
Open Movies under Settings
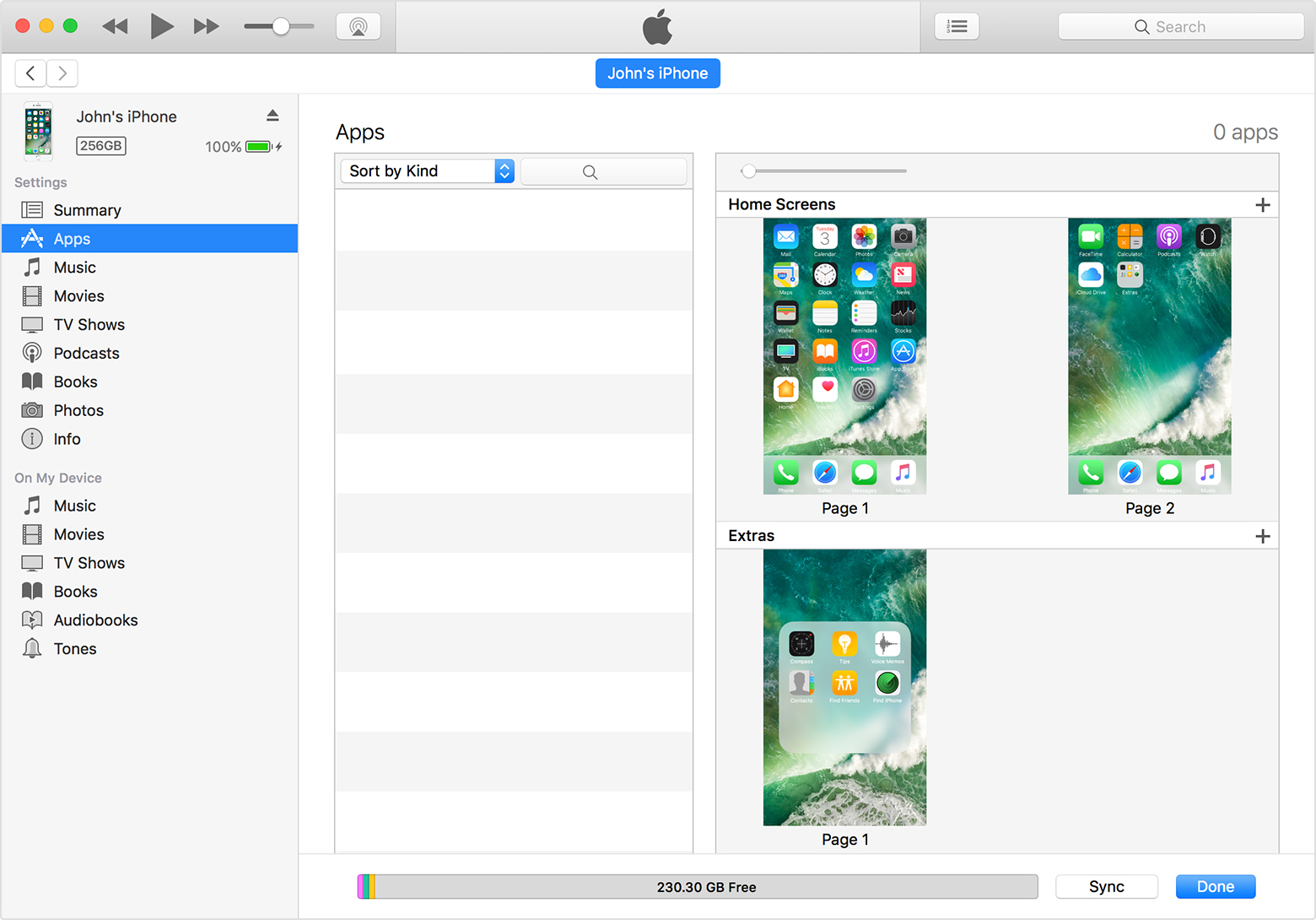point(149,296)
